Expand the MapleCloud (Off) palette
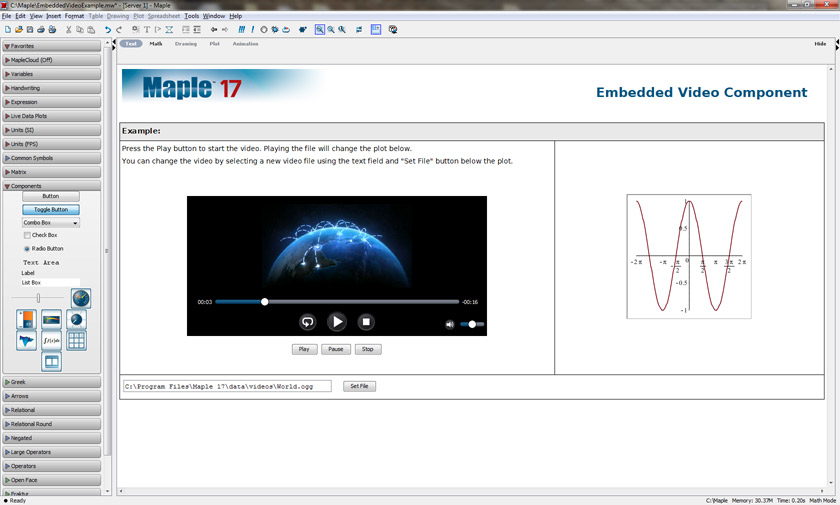 (x=51, y=60)
